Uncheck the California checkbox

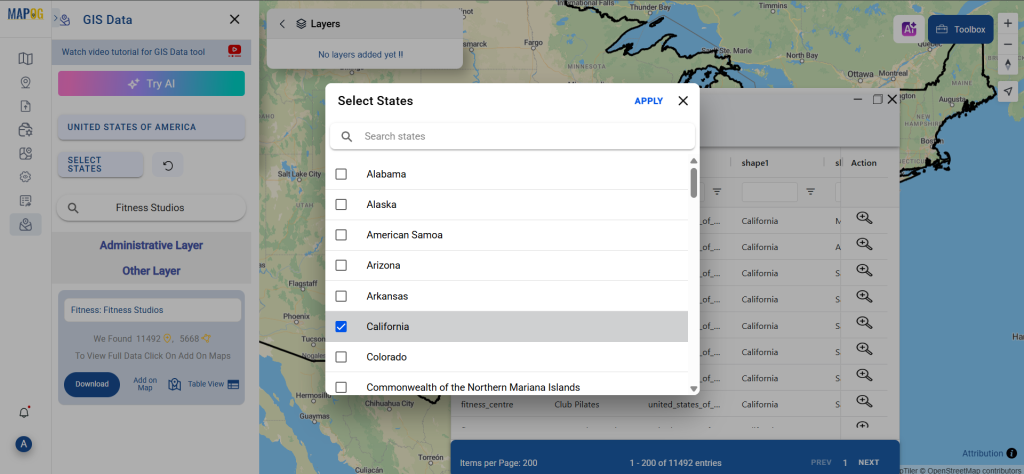[341, 327]
